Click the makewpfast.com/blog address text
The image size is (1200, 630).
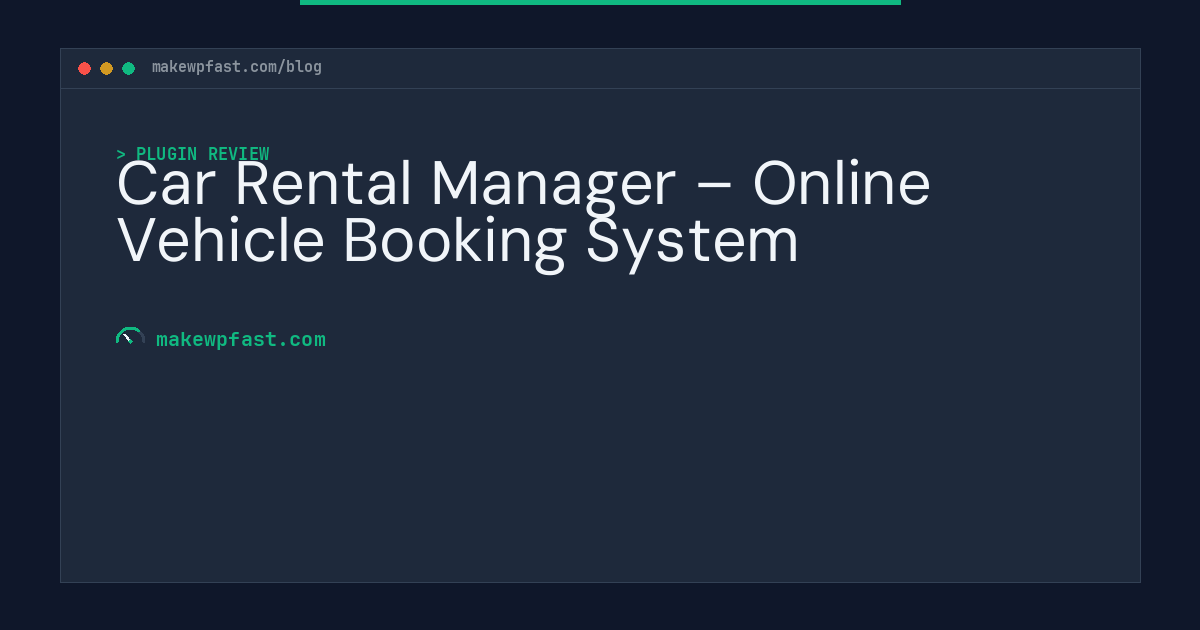236,67
